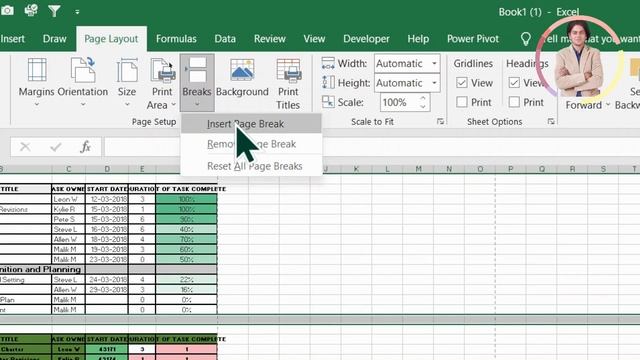Select column C header
The height and width of the screenshot is (360, 640).
[x=69, y=169]
